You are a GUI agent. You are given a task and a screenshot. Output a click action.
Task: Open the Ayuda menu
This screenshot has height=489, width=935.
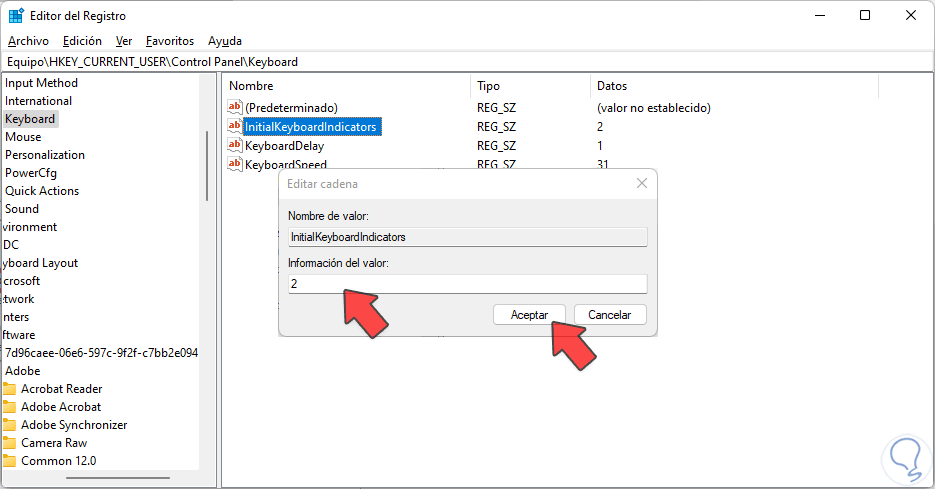(225, 41)
